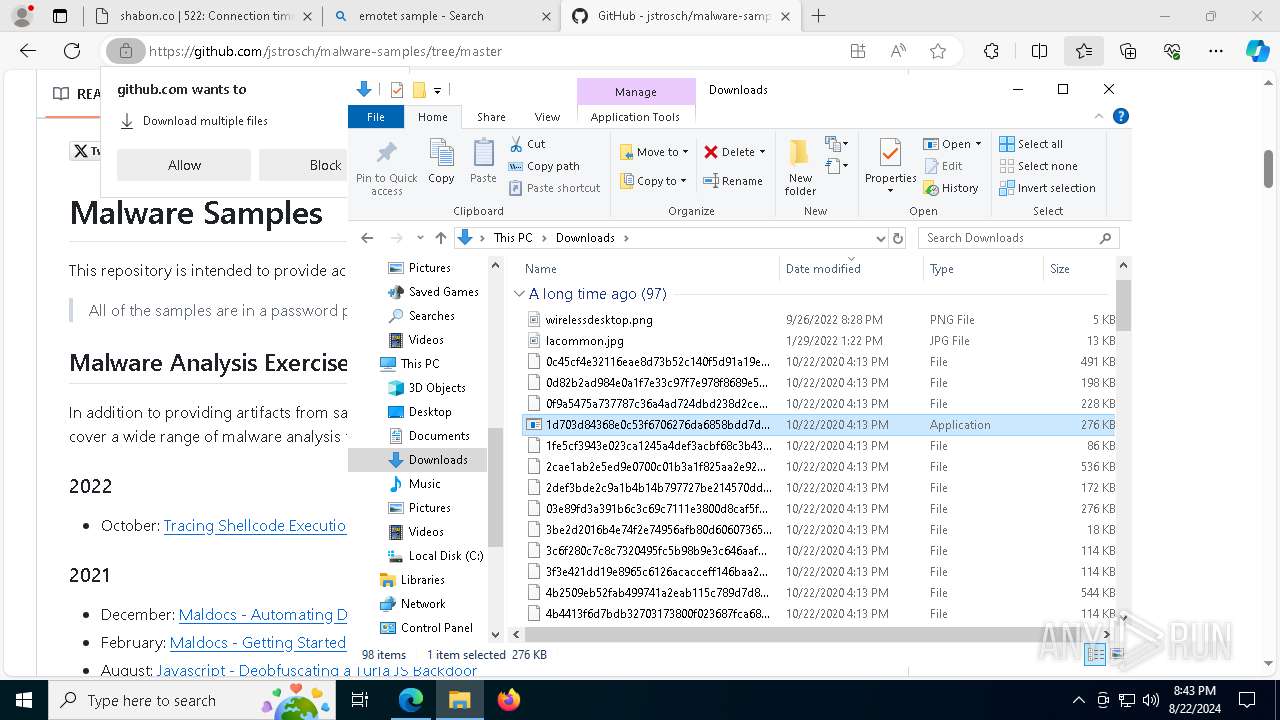1280x720 pixels.
Task: Select Control Panel in navigation pane
Action: [x=436, y=627]
